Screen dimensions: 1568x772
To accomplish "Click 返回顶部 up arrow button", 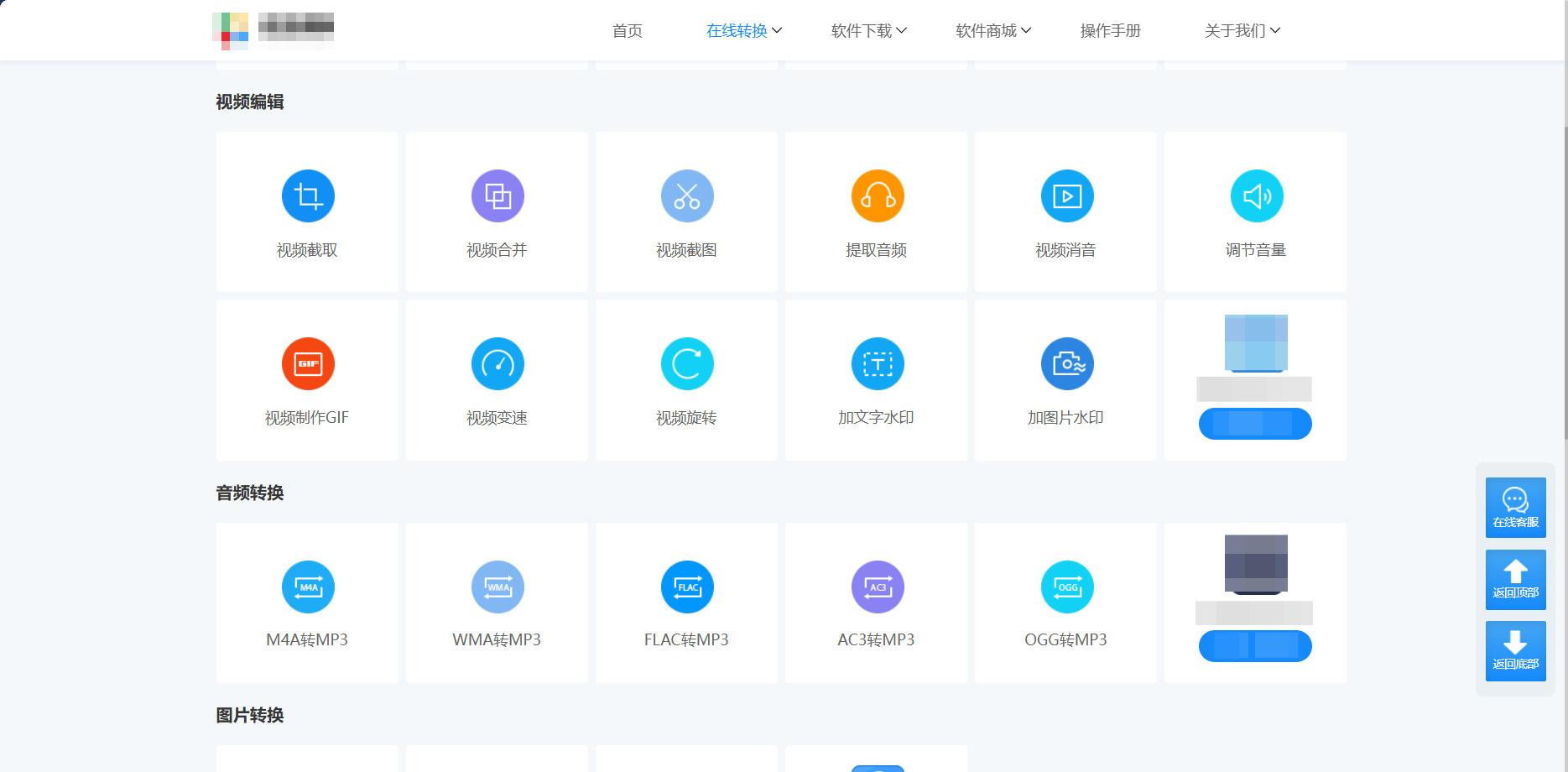I will [x=1515, y=580].
